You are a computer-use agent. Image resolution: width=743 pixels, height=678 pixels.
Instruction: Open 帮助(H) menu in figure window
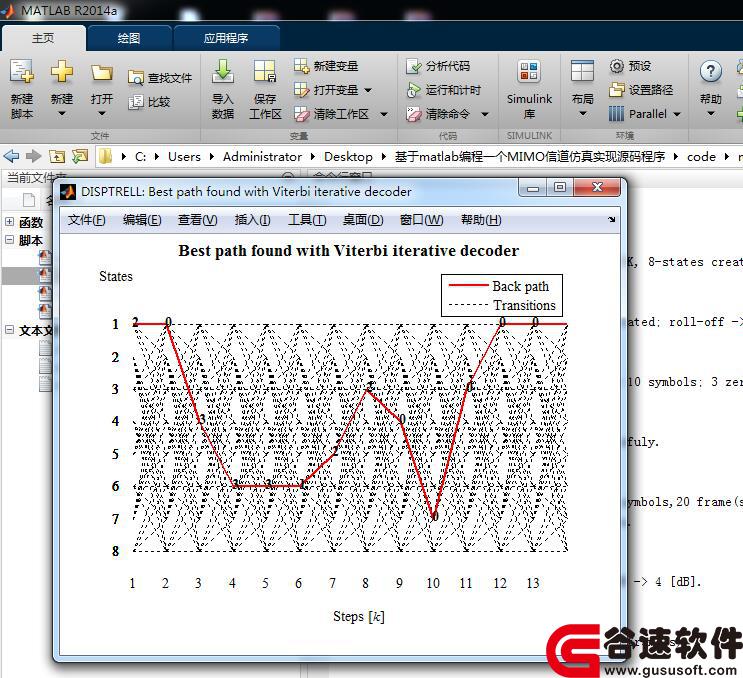(x=481, y=220)
